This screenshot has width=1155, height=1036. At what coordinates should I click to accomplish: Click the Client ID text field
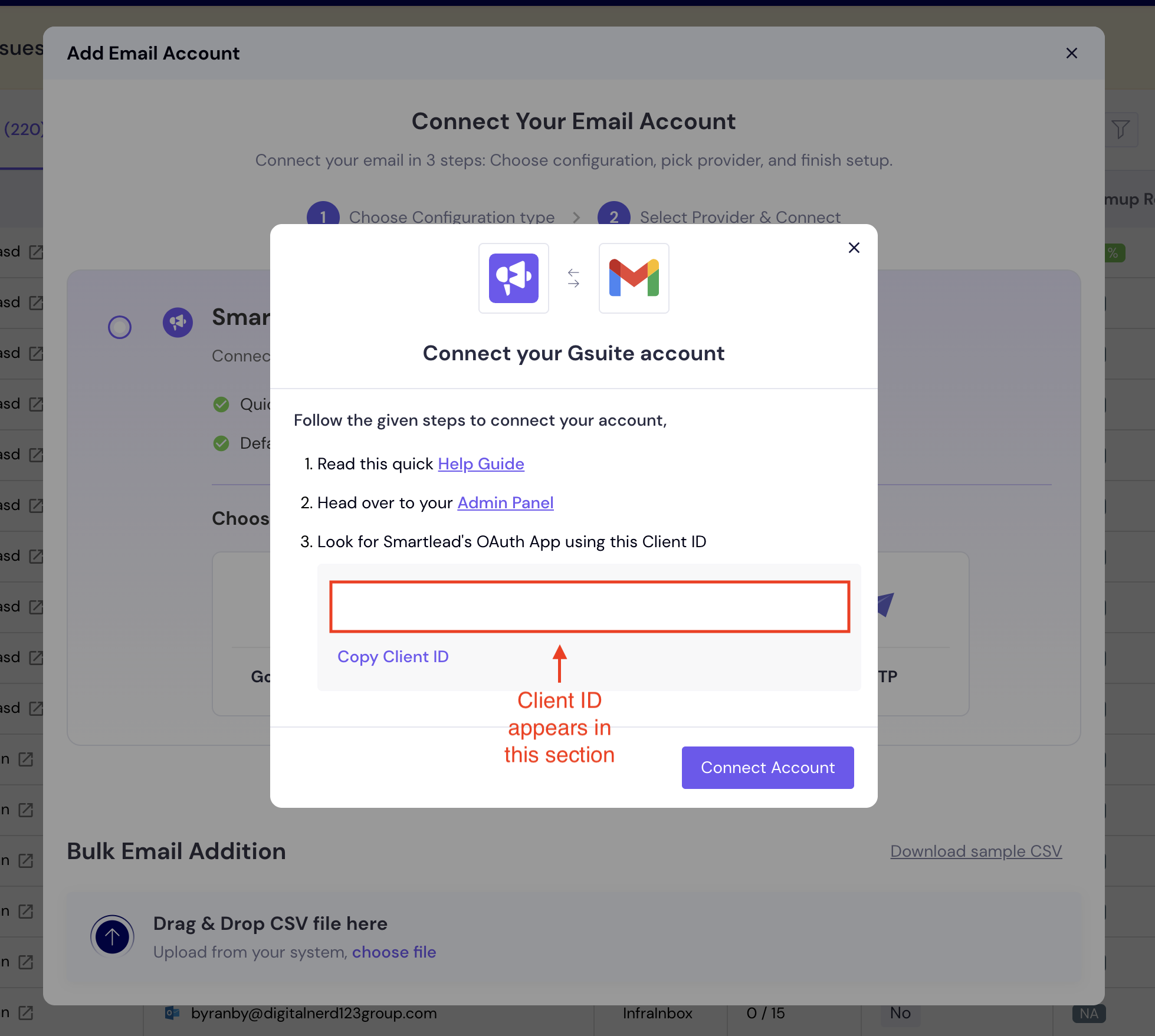pos(589,607)
